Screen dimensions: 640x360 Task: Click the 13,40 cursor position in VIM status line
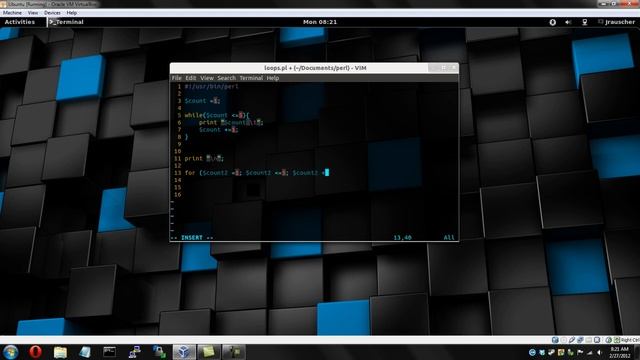402,238
